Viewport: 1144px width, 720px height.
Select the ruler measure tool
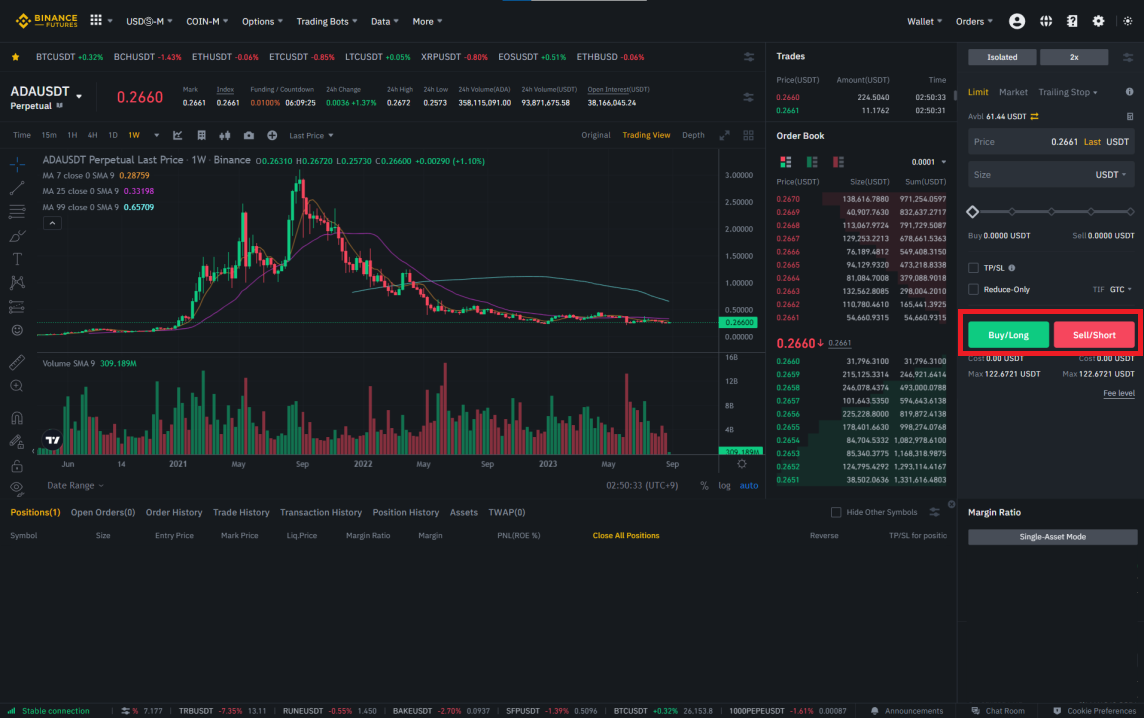pos(17,362)
